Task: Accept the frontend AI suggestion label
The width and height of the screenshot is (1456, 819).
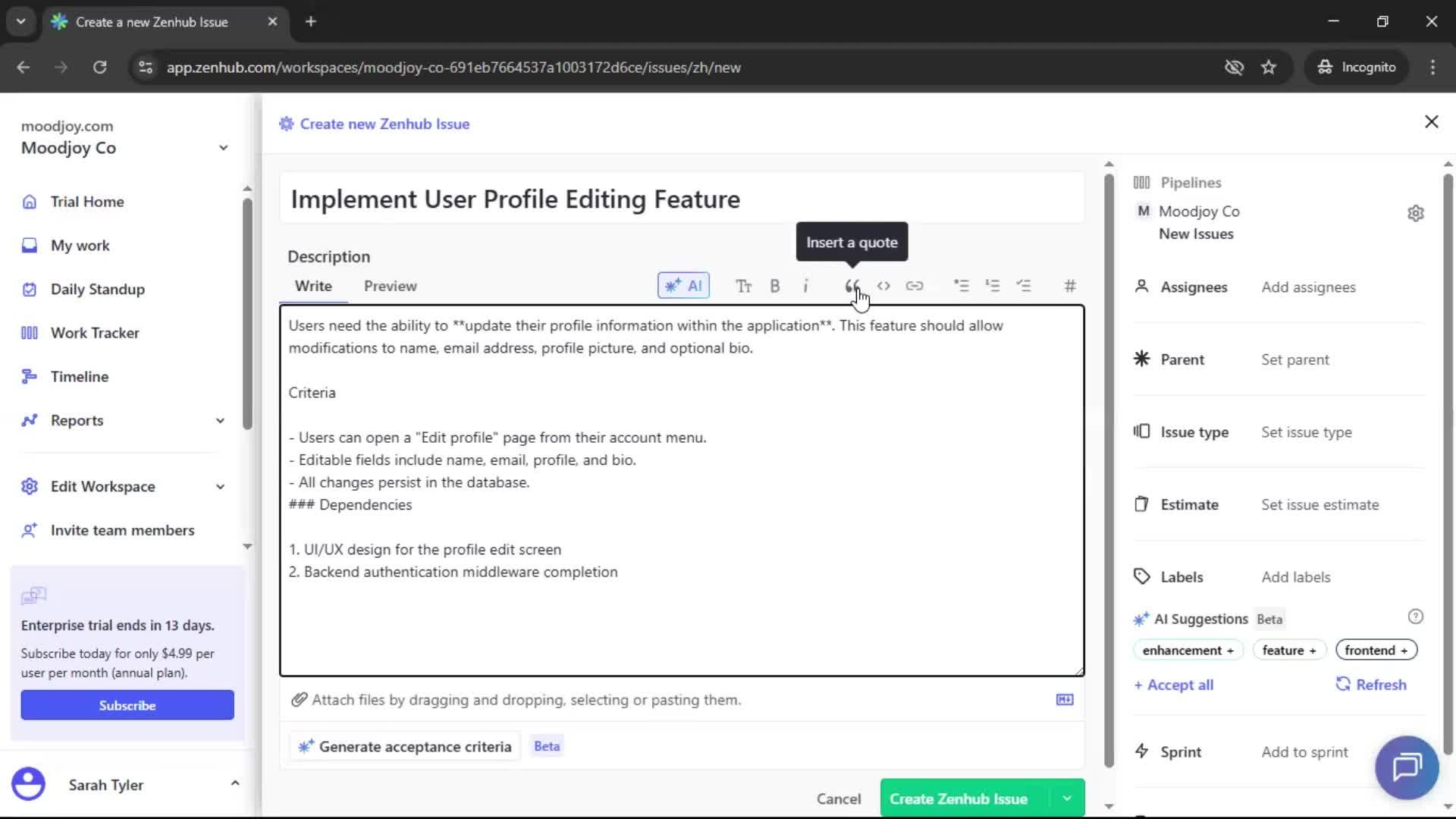Action: (1375, 650)
